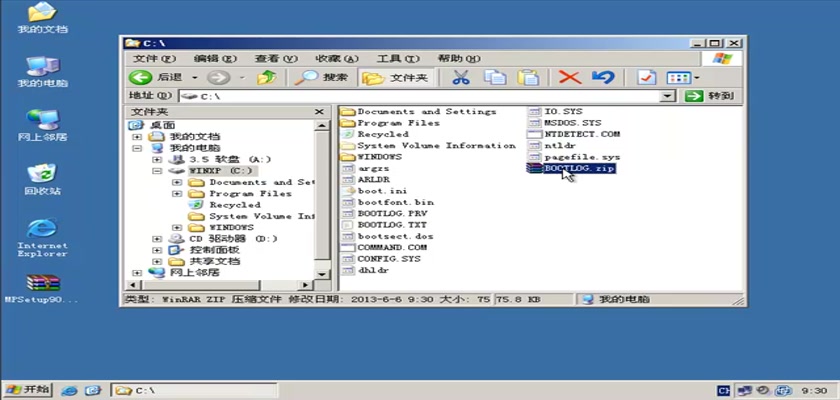Go up one folder level icon
Image resolution: width=840 pixels, height=400 pixels.
click(266, 78)
